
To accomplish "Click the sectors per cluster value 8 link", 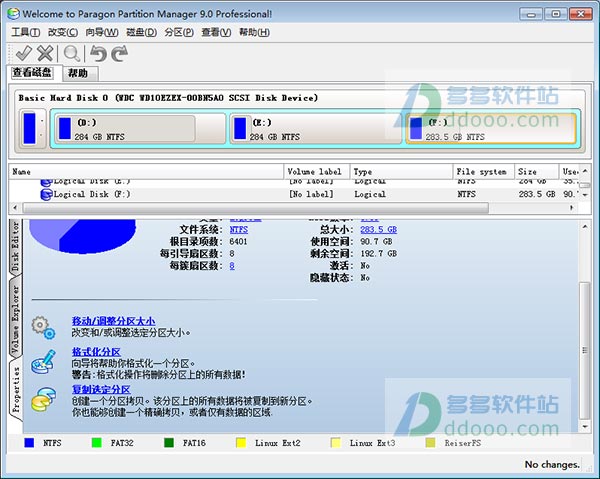I will (232, 266).
